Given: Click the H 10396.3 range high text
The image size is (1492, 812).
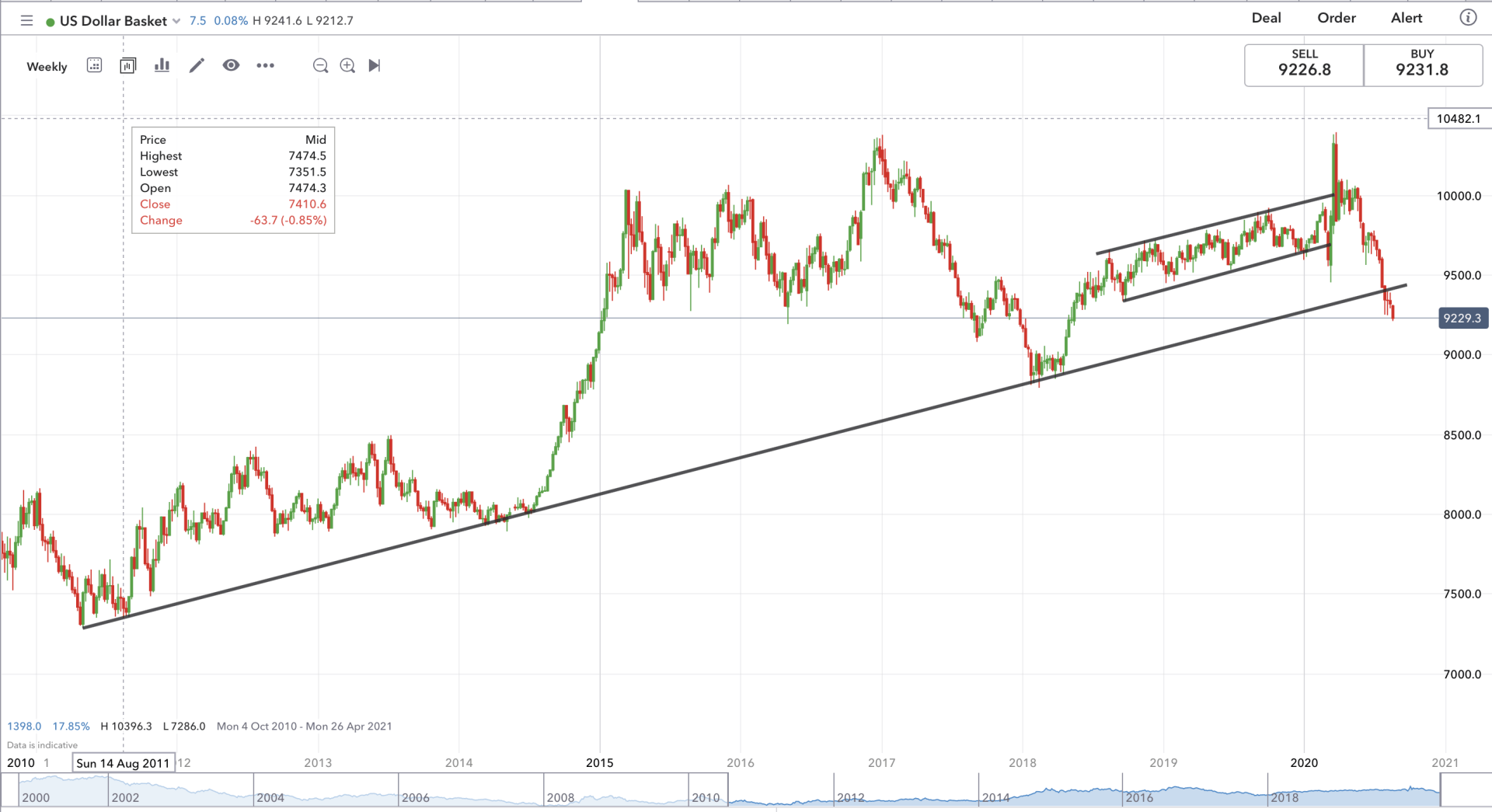Looking at the screenshot, I should pos(126,727).
